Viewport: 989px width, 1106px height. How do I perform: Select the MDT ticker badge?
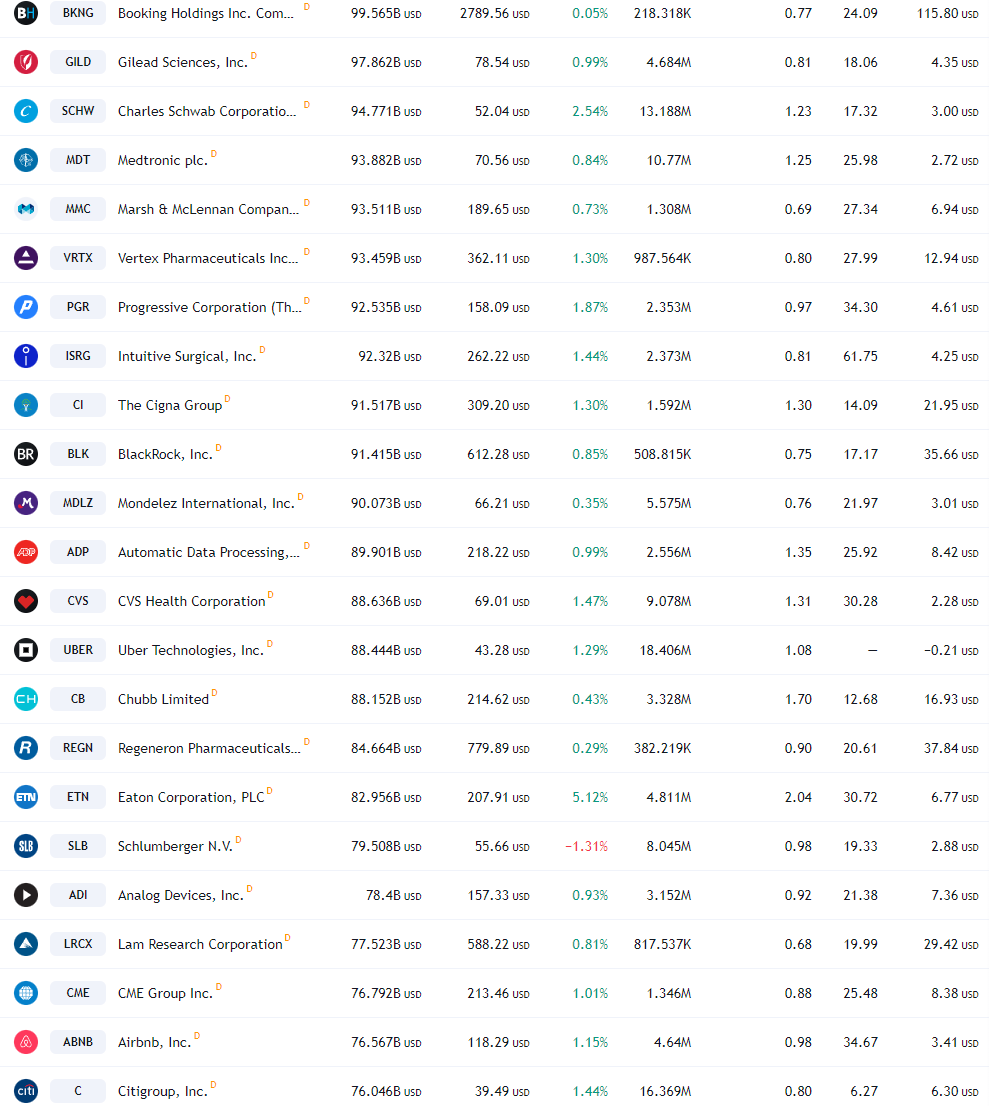pos(78,160)
